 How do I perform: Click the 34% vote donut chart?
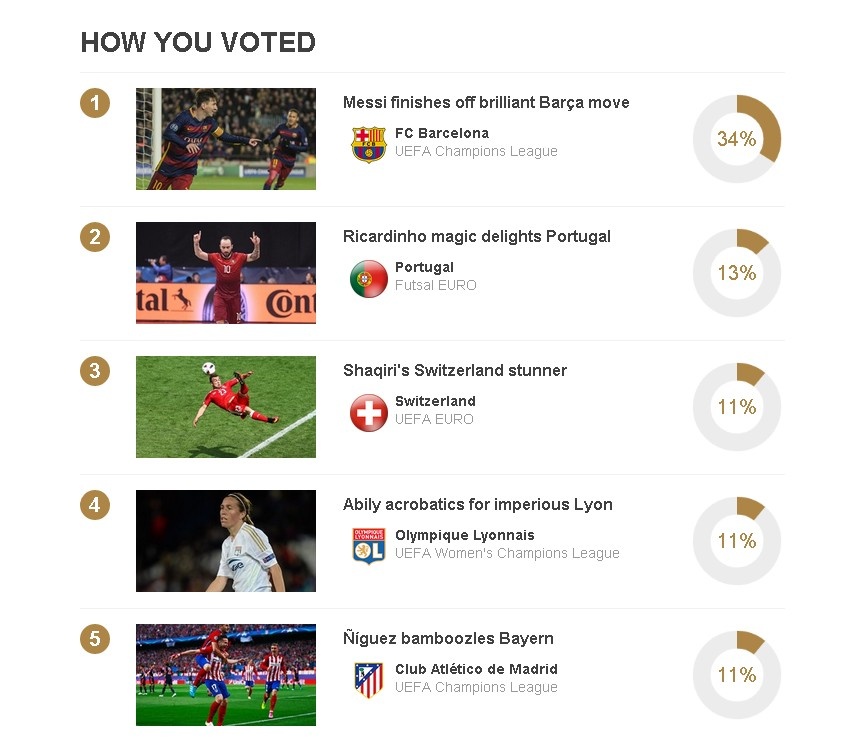click(x=737, y=139)
